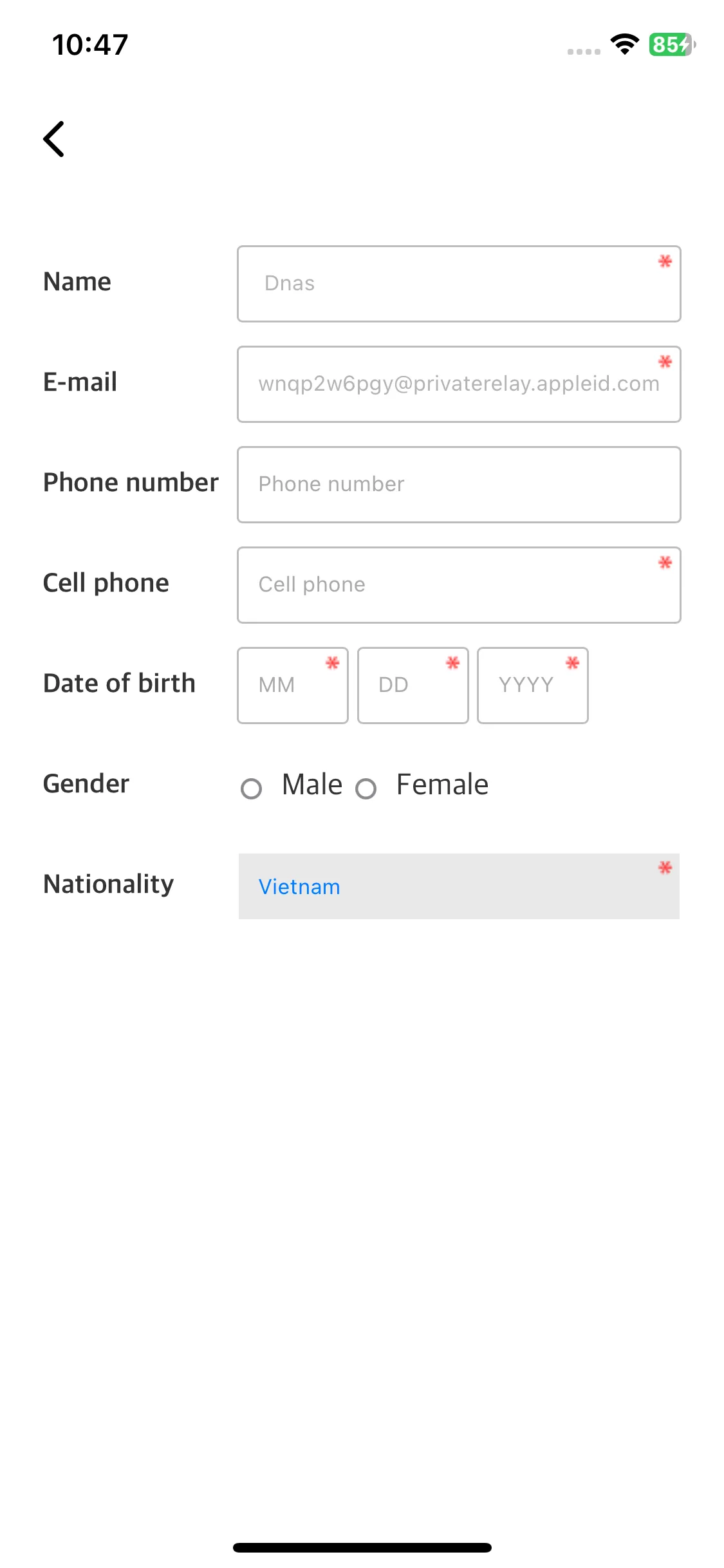Choose the Female gender label
The width and height of the screenshot is (724, 1568).
tap(442, 785)
